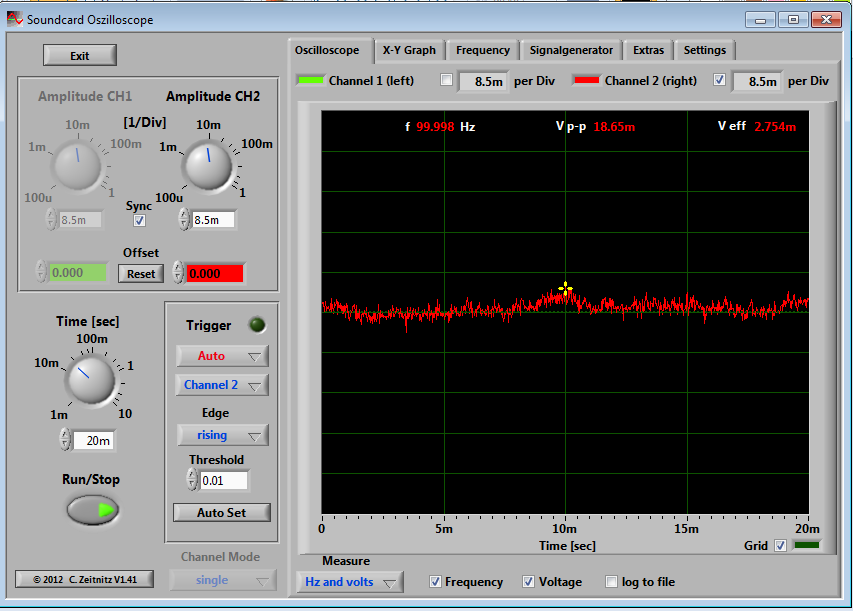
Task: Click the Exit button
Action: coord(80,55)
